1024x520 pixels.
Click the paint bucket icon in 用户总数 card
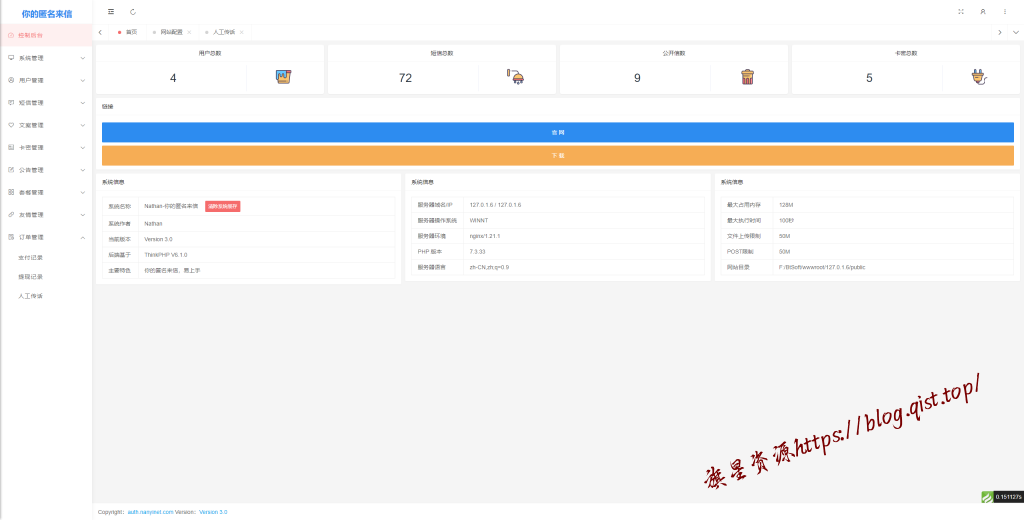pos(283,77)
